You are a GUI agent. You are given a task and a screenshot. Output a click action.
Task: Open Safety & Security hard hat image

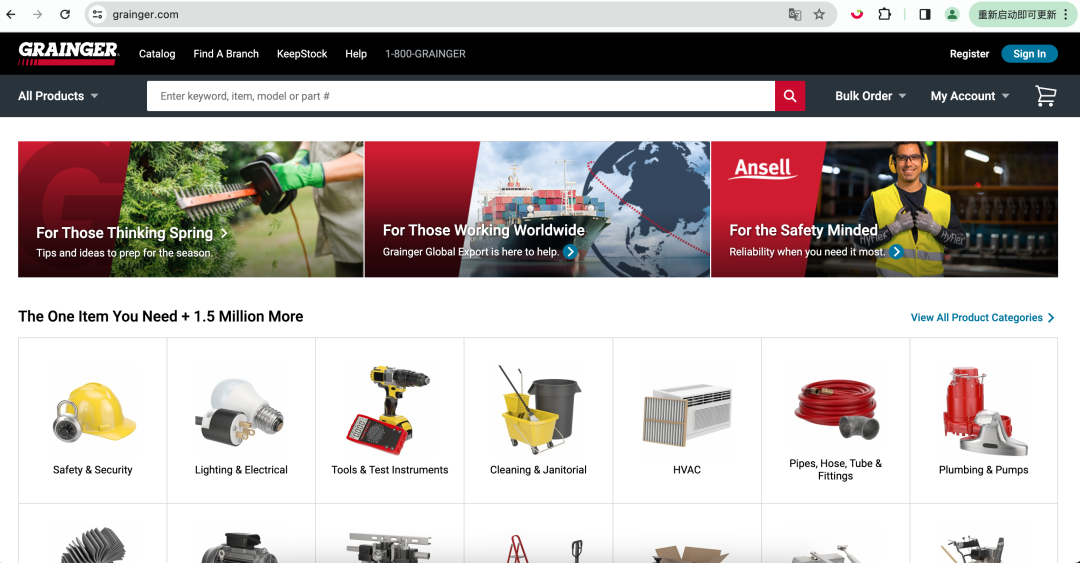(x=93, y=412)
